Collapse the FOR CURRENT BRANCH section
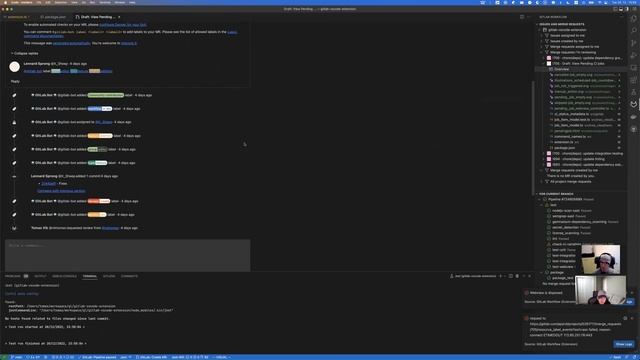Image resolution: width=640 pixels, height=360 pixels. [556, 194]
